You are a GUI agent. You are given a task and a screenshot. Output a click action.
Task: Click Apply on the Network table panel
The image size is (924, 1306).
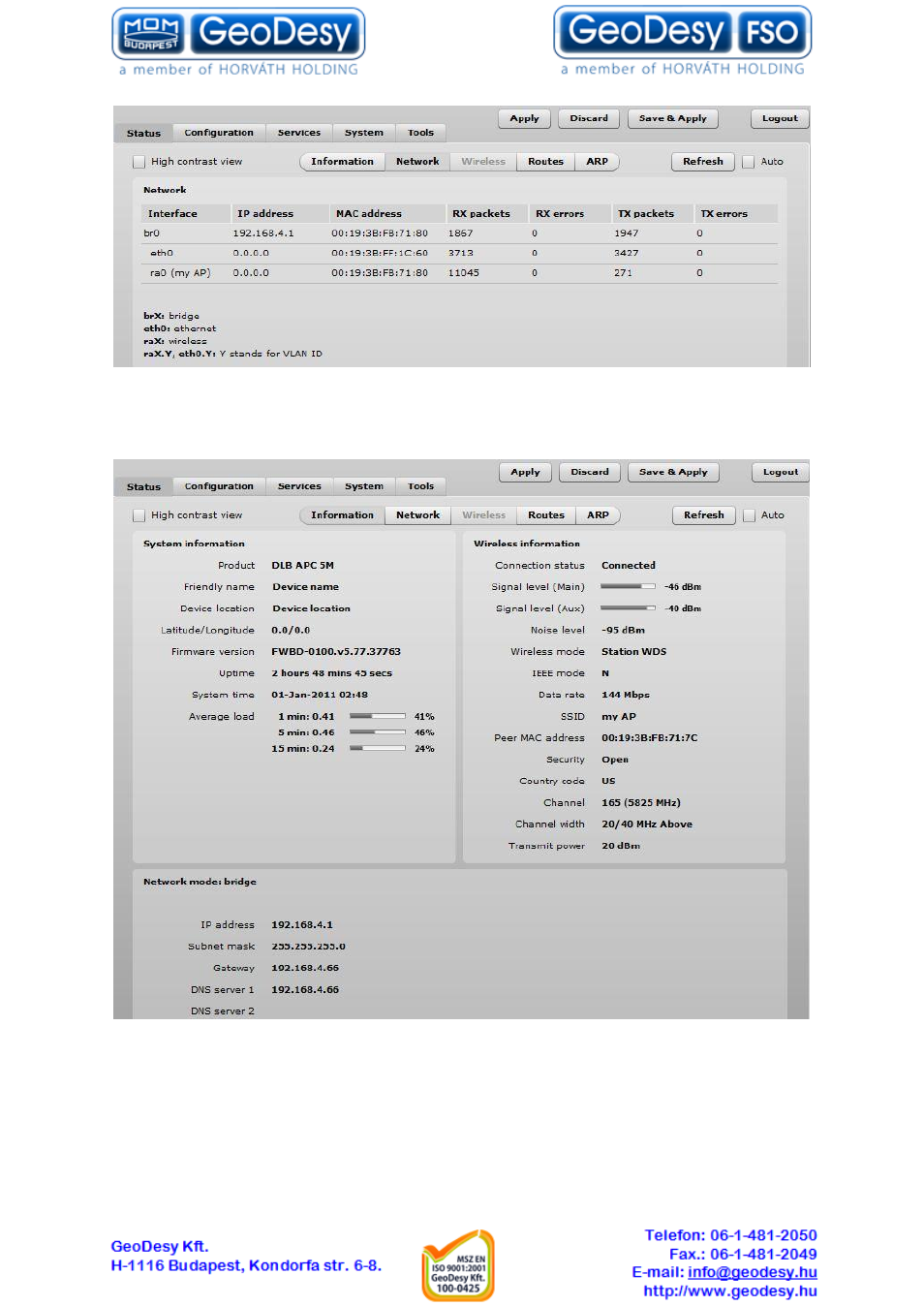coord(524,118)
